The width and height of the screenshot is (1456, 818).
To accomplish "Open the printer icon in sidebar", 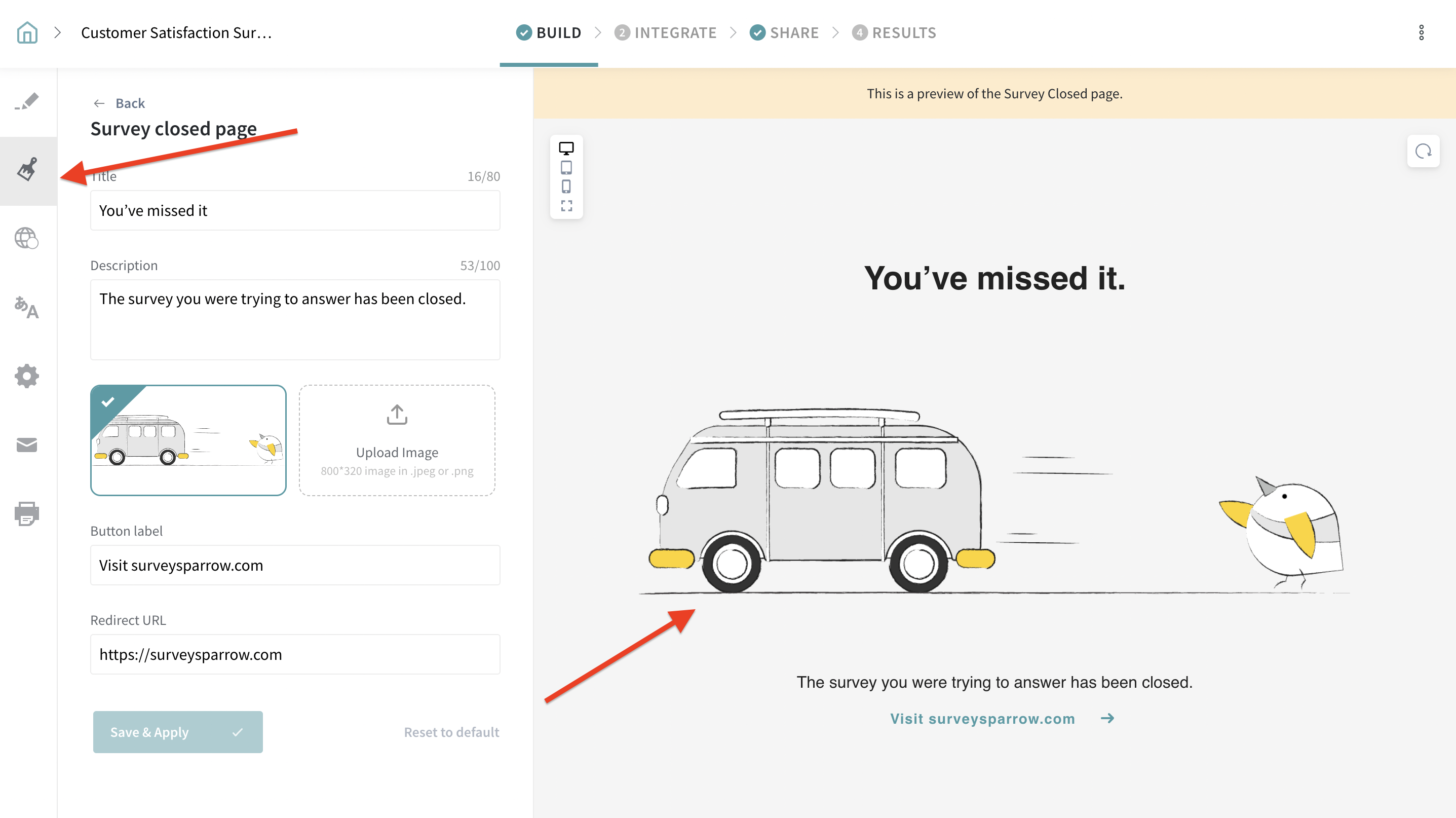I will 26,513.
